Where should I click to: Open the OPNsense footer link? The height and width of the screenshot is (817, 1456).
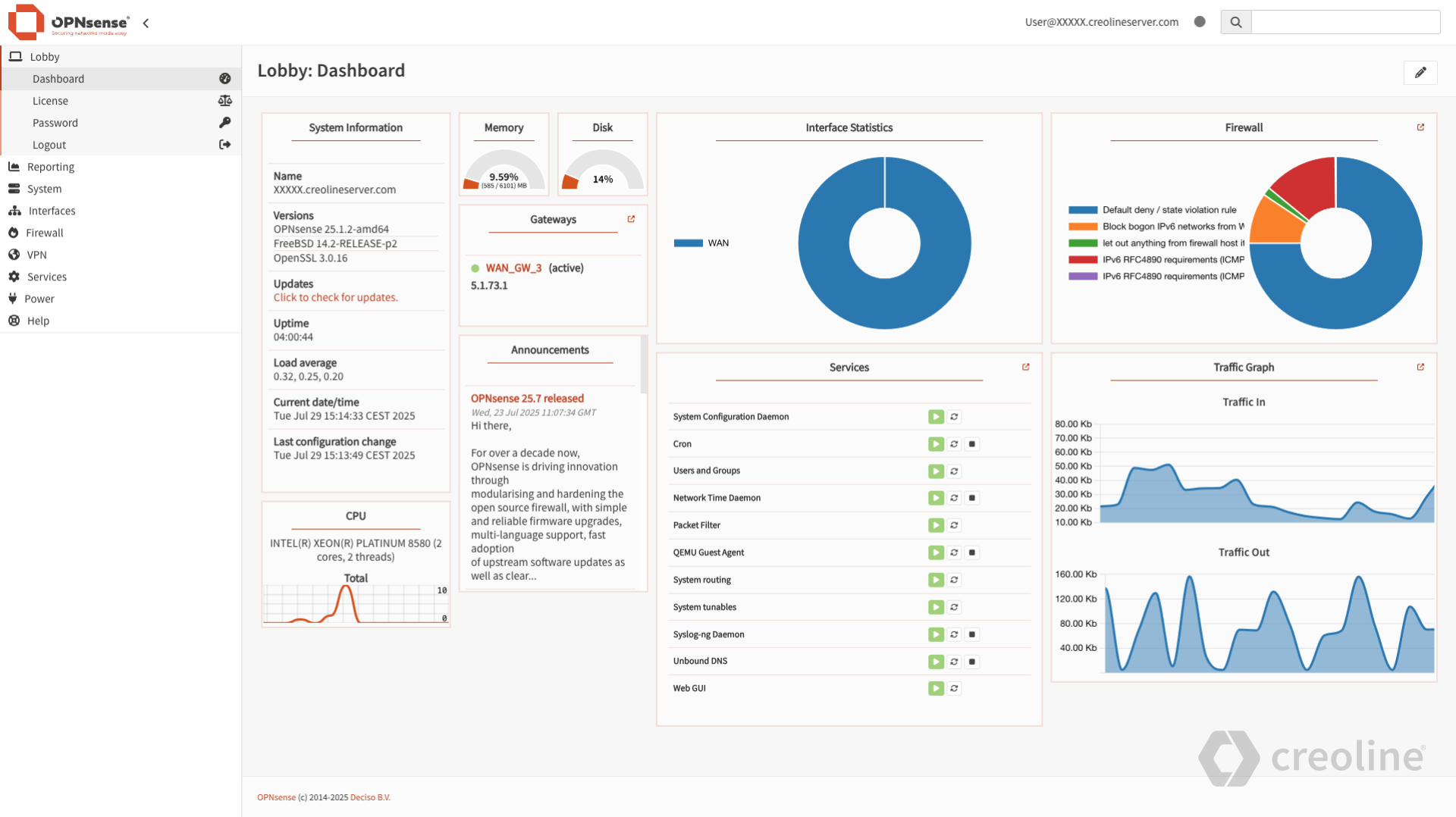coord(276,797)
